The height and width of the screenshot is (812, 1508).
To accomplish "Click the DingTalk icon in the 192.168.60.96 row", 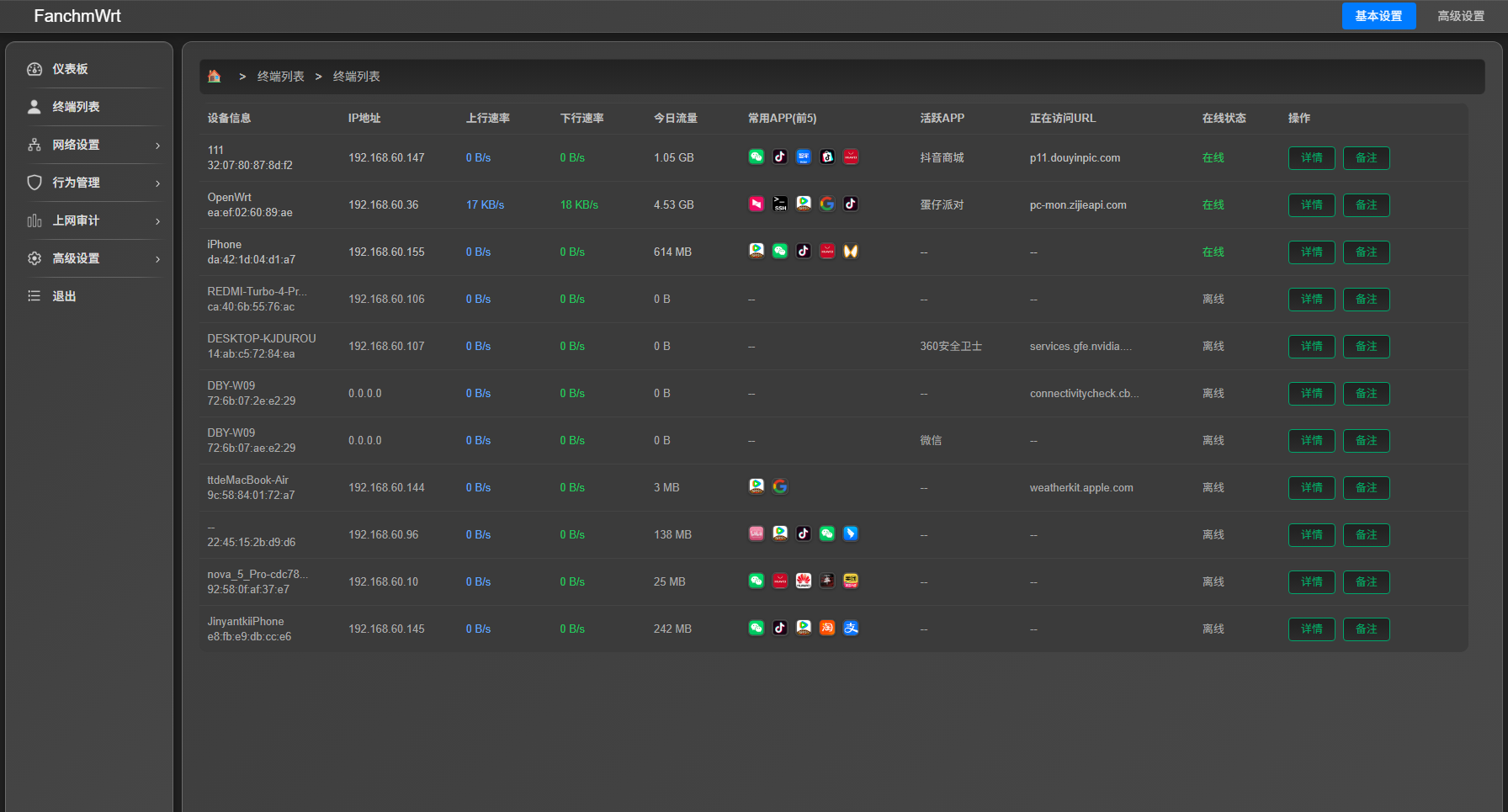I will [x=851, y=533].
